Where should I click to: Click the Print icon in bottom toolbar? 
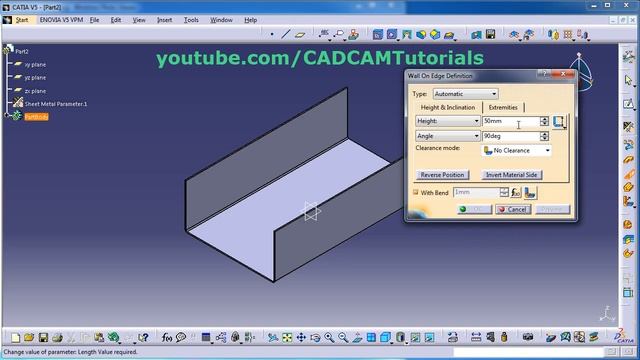pos(57,338)
